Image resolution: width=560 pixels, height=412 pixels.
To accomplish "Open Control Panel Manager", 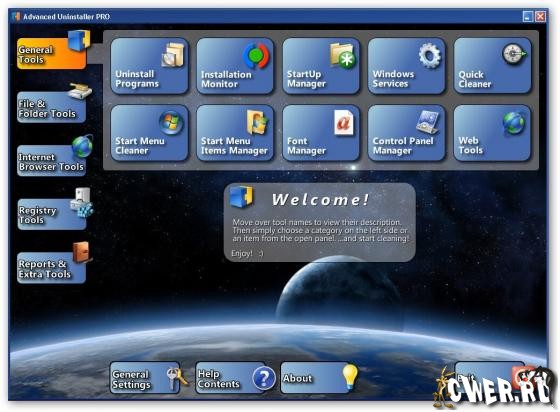I will [406, 133].
